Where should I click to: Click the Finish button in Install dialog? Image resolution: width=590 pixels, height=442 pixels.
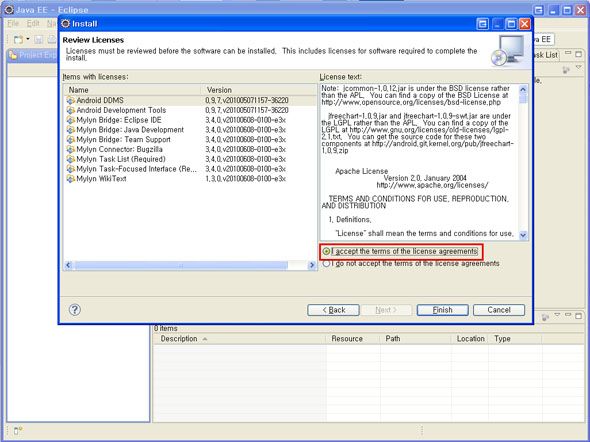tap(442, 310)
